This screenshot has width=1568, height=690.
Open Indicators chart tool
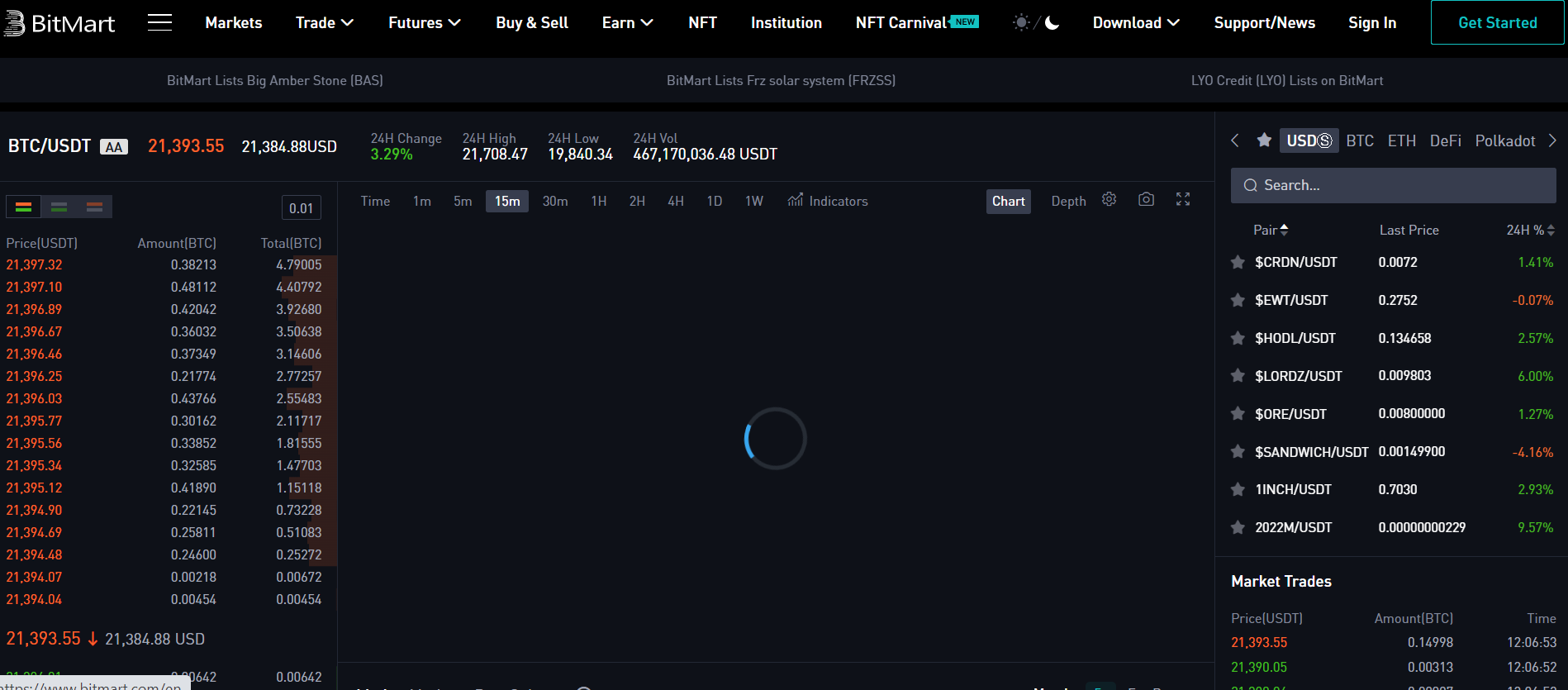[828, 201]
